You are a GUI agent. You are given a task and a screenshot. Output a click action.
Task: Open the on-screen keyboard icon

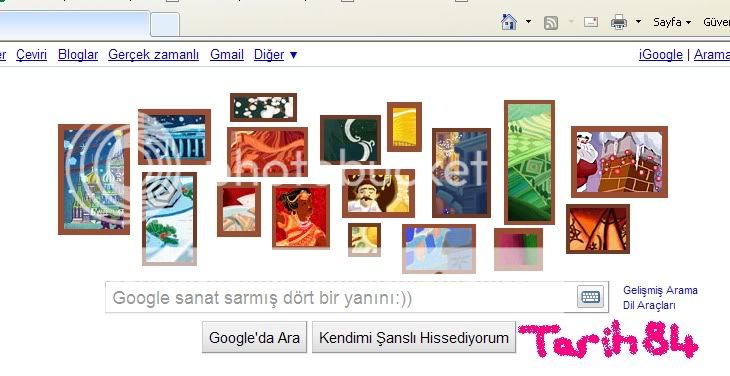590,296
